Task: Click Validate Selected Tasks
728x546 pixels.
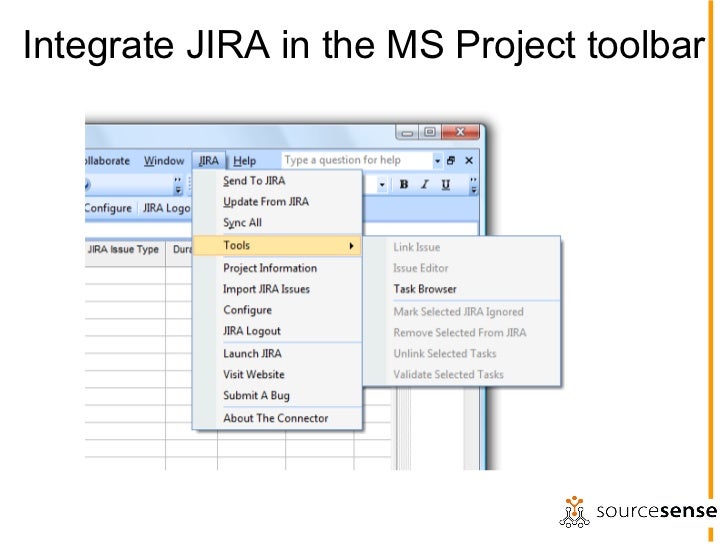Action: click(x=462, y=374)
